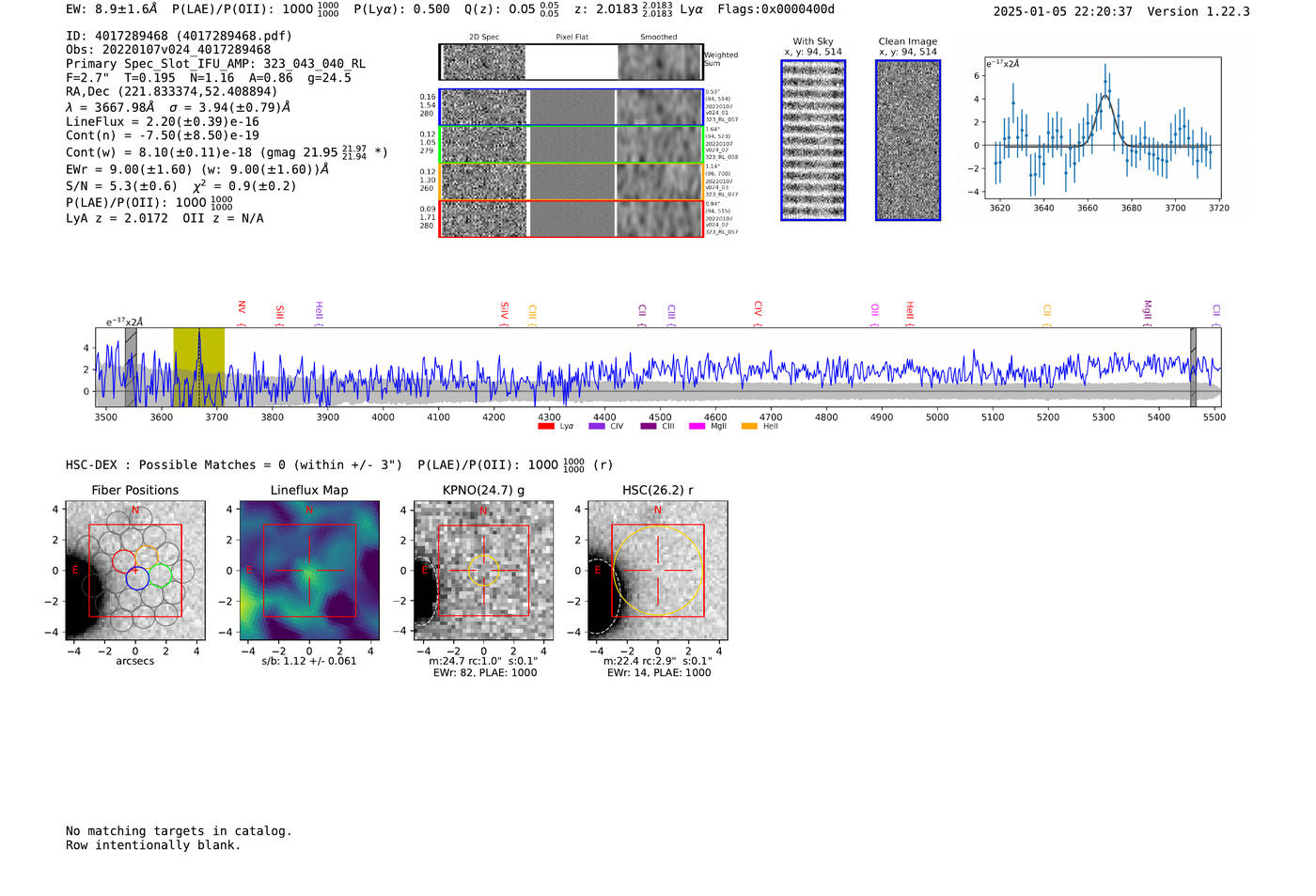Click the Cont(n) = -7.50(±8.50)e-19 value
The width and height of the screenshot is (1316, 896).
[x=163, y=135]
